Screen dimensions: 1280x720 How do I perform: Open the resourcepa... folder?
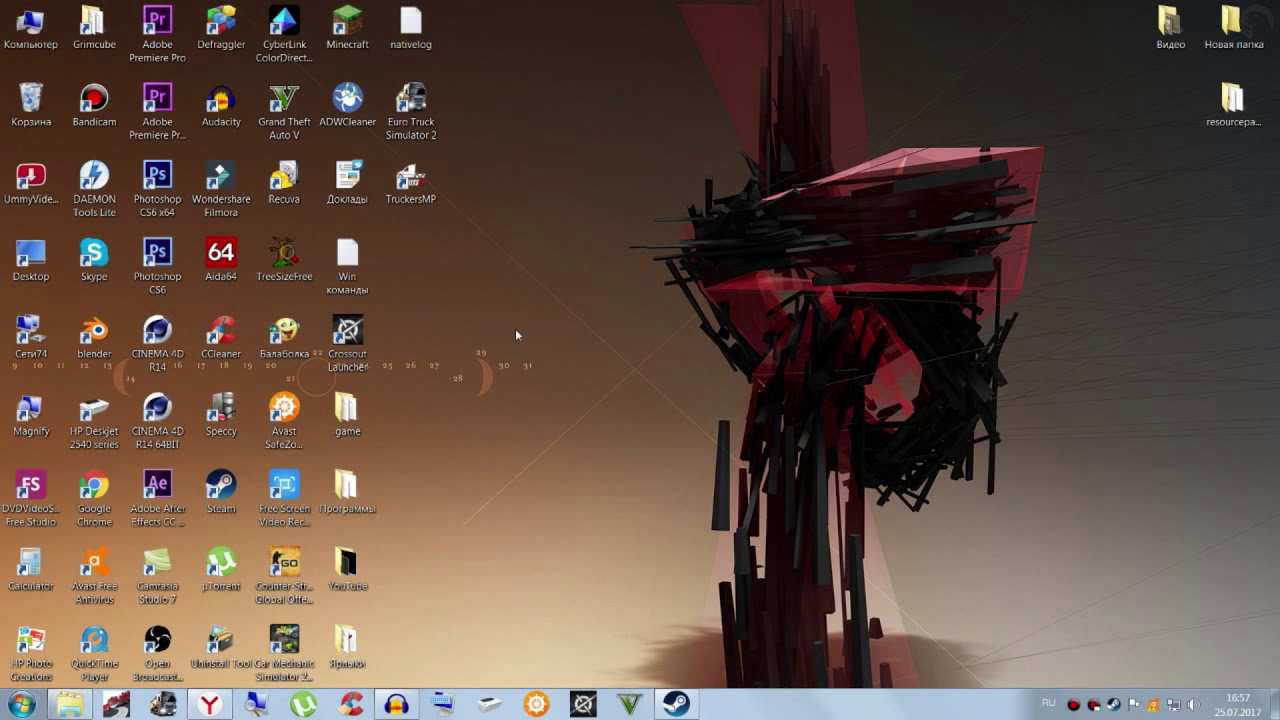pos(1233,106)
